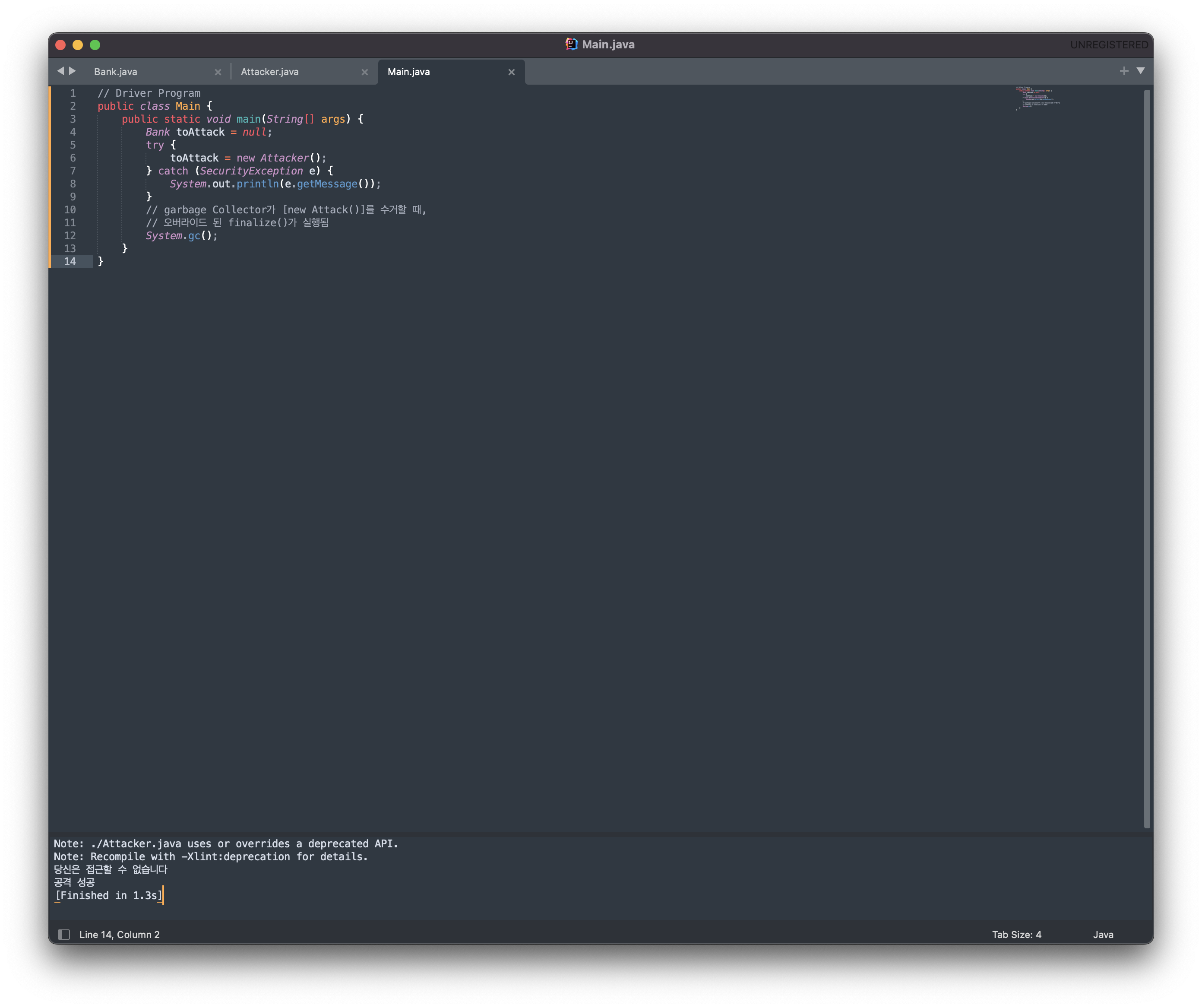Click the minimap code preview
The image size is (1202, 1008).
1037,98
